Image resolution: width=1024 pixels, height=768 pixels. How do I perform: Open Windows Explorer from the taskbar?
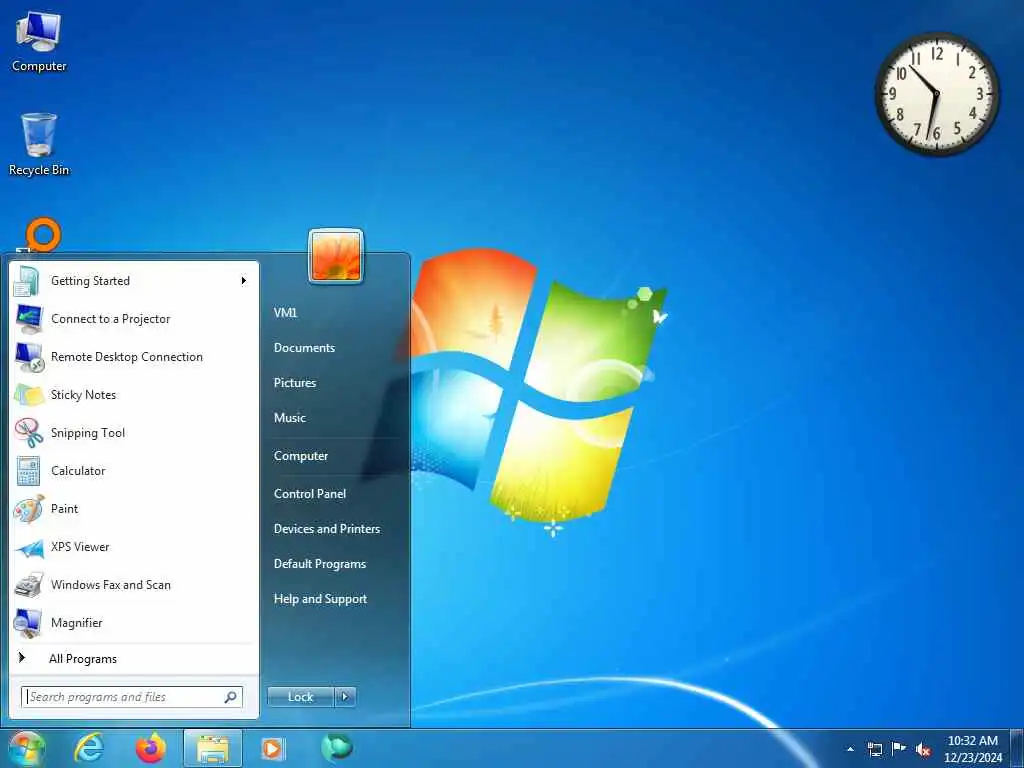pyautogui.click(x=213, y=748)
